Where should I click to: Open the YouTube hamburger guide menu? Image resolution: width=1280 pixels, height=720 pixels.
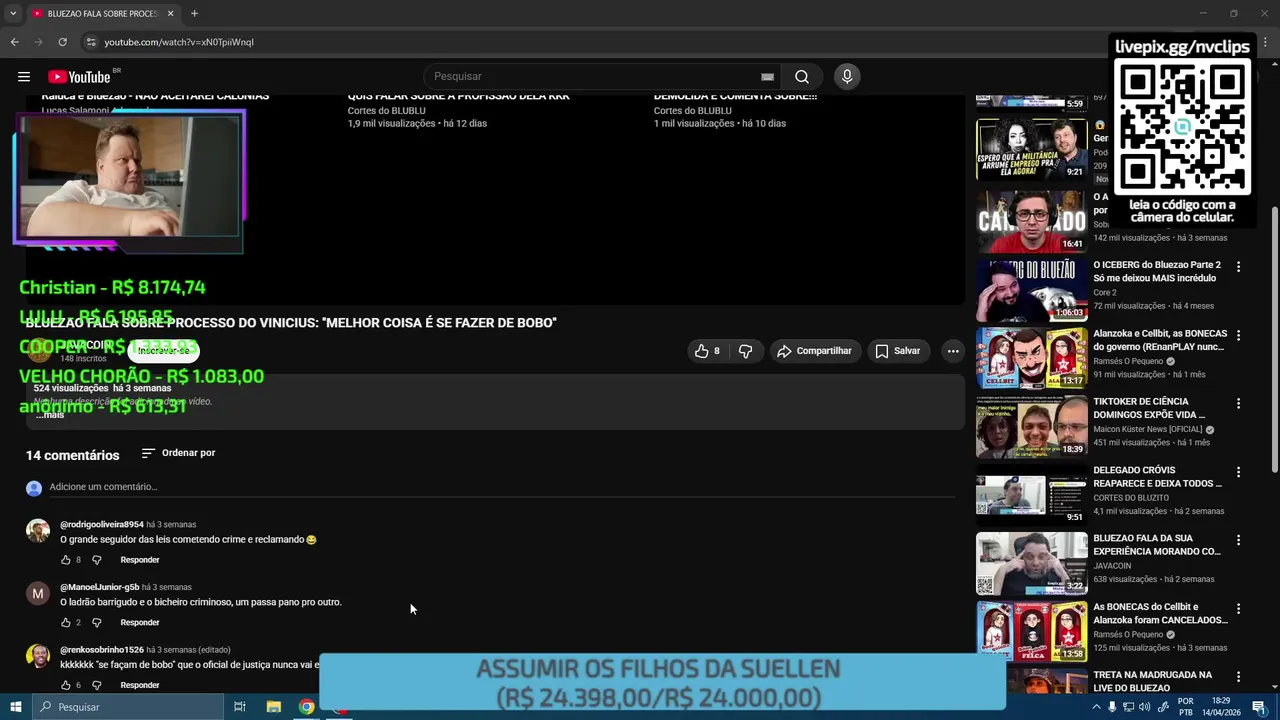(24, 77)
